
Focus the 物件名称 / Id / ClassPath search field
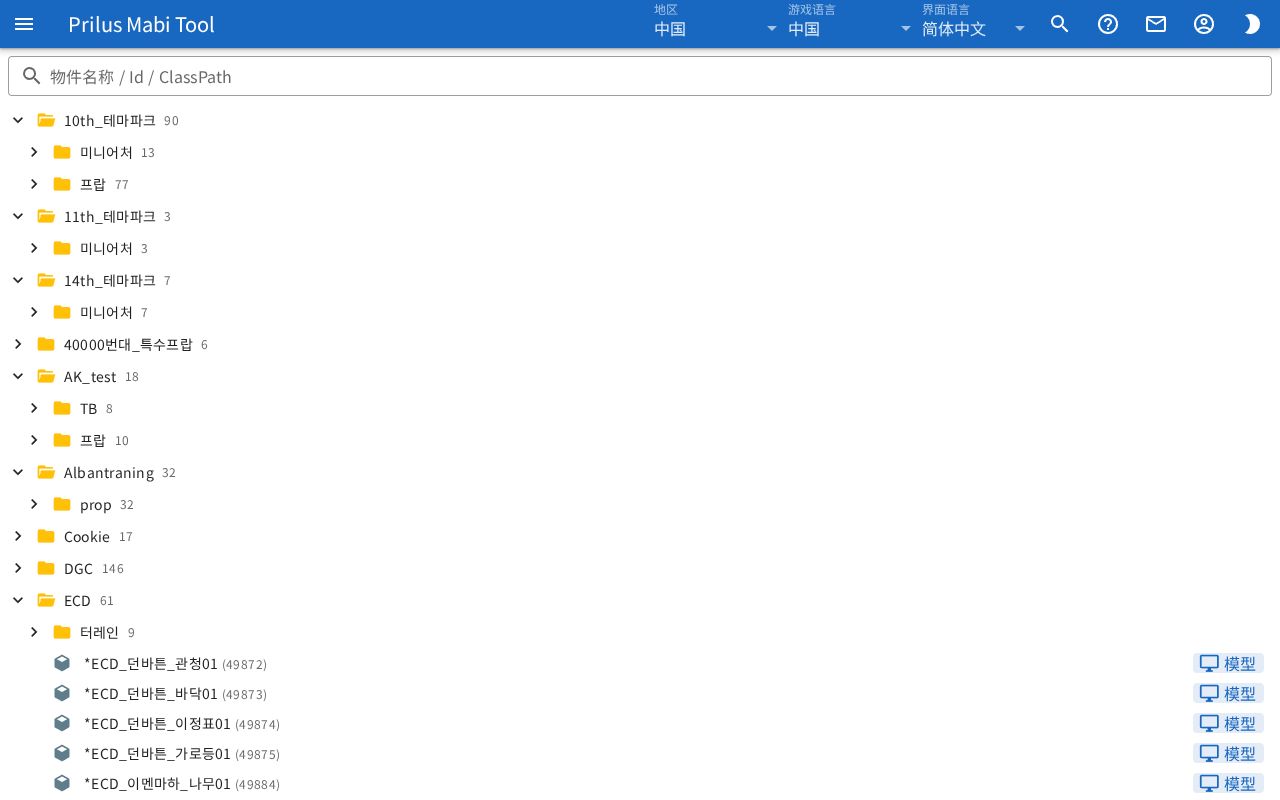click(x=640, y=76)
